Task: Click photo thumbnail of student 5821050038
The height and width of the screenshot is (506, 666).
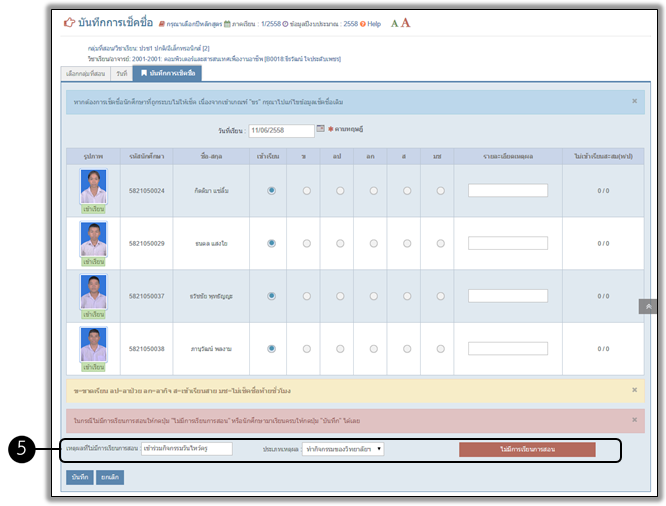Action: [x=94, y=344]
